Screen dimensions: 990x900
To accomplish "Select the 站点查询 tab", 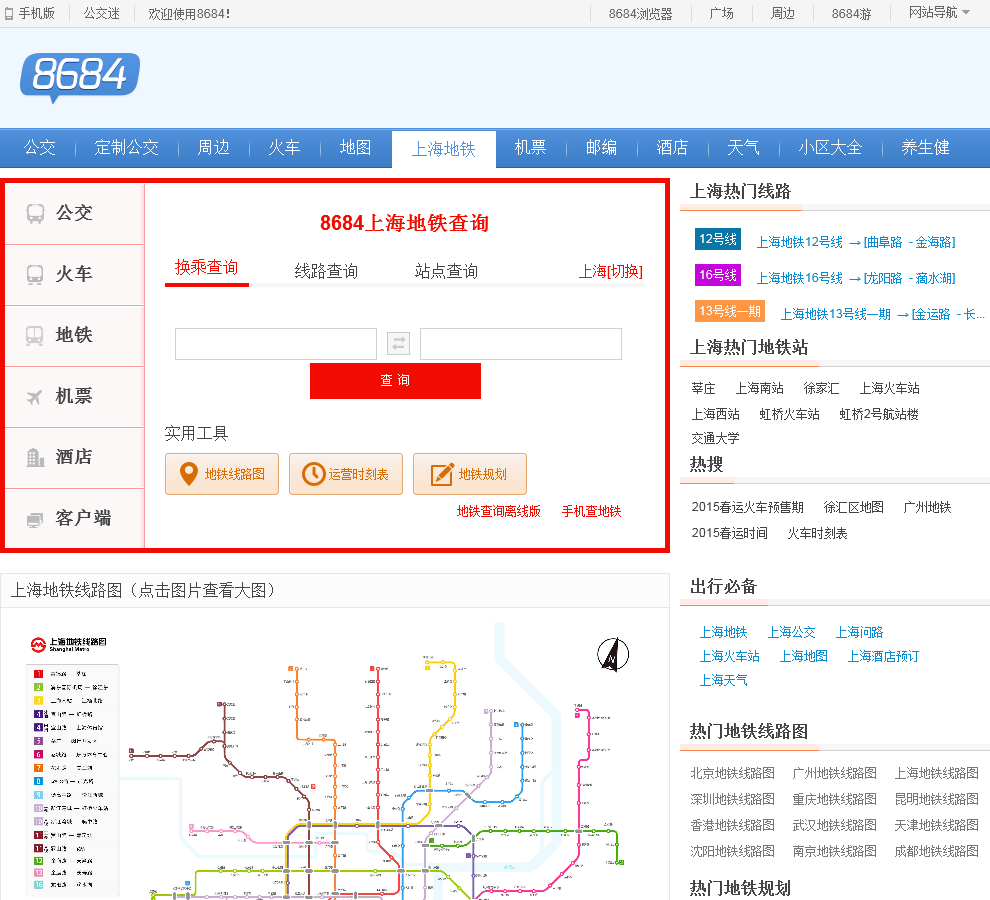I will pos(446,272).
